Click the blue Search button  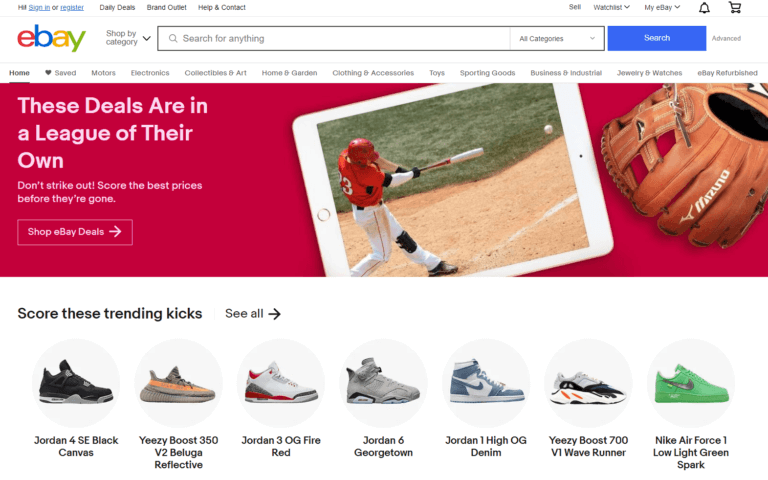tap(656, 38)
